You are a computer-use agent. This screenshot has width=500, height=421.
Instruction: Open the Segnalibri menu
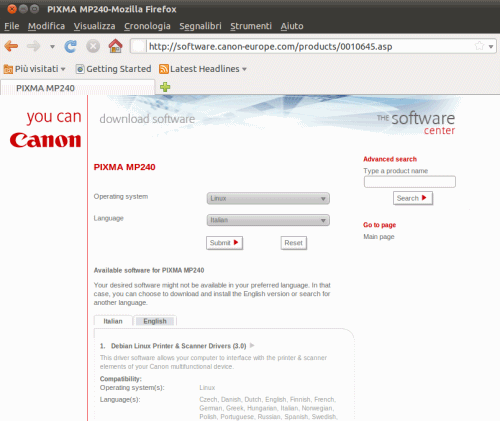(x=200, y=26)
